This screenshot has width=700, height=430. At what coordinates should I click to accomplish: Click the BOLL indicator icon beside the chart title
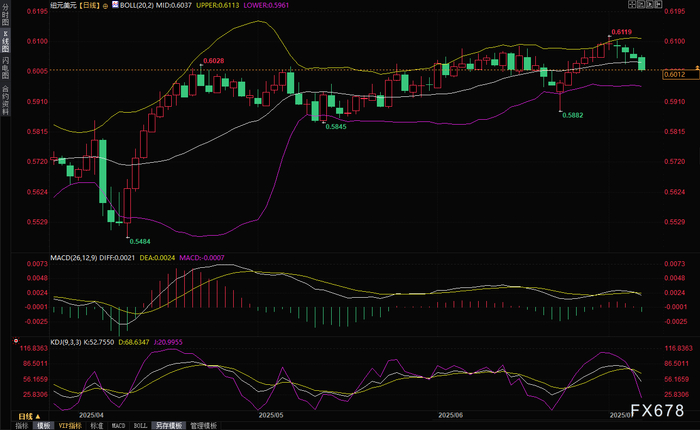tap(115, 5)
